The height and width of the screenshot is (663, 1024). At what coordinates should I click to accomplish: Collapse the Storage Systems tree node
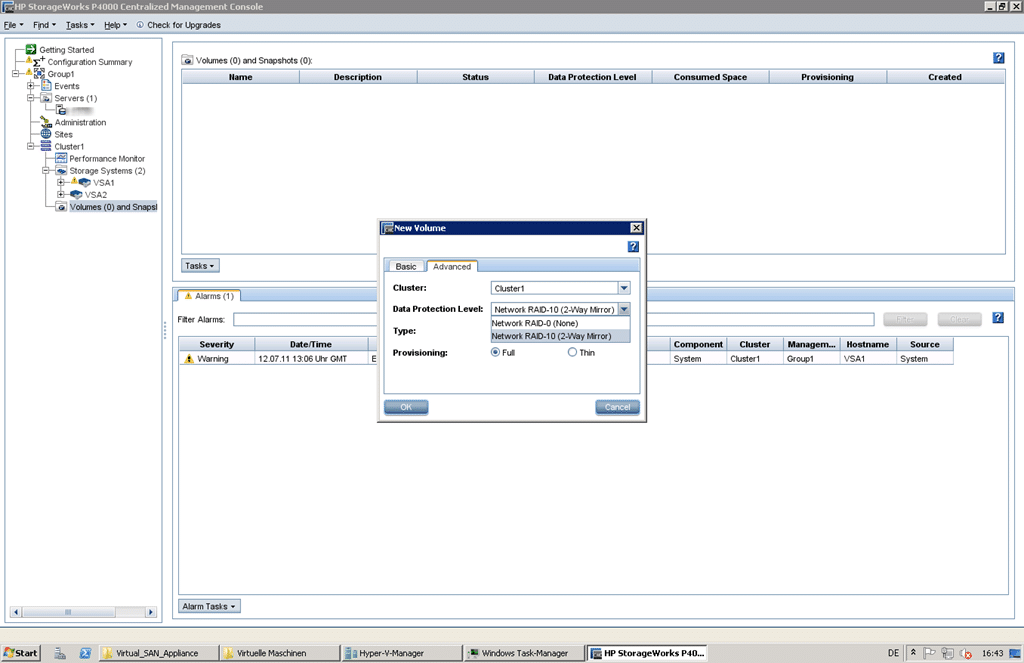click(46, 170)
